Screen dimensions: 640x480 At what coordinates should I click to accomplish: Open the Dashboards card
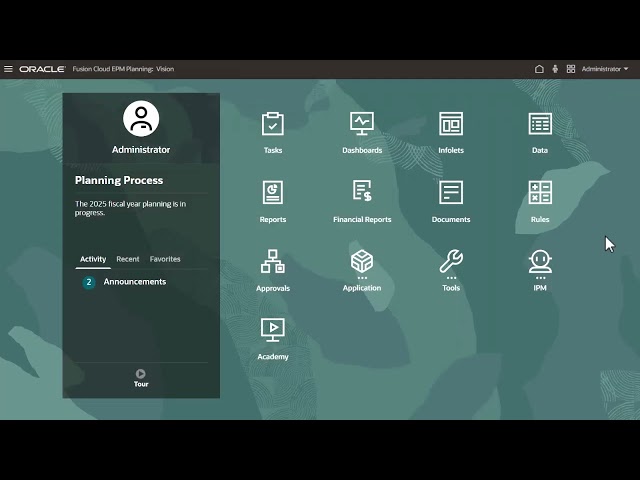pos(362,133)
